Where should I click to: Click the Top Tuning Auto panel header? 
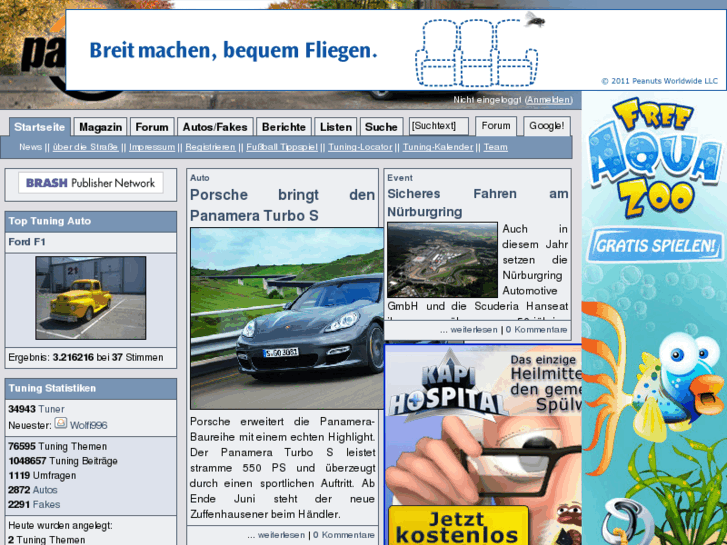91,221
